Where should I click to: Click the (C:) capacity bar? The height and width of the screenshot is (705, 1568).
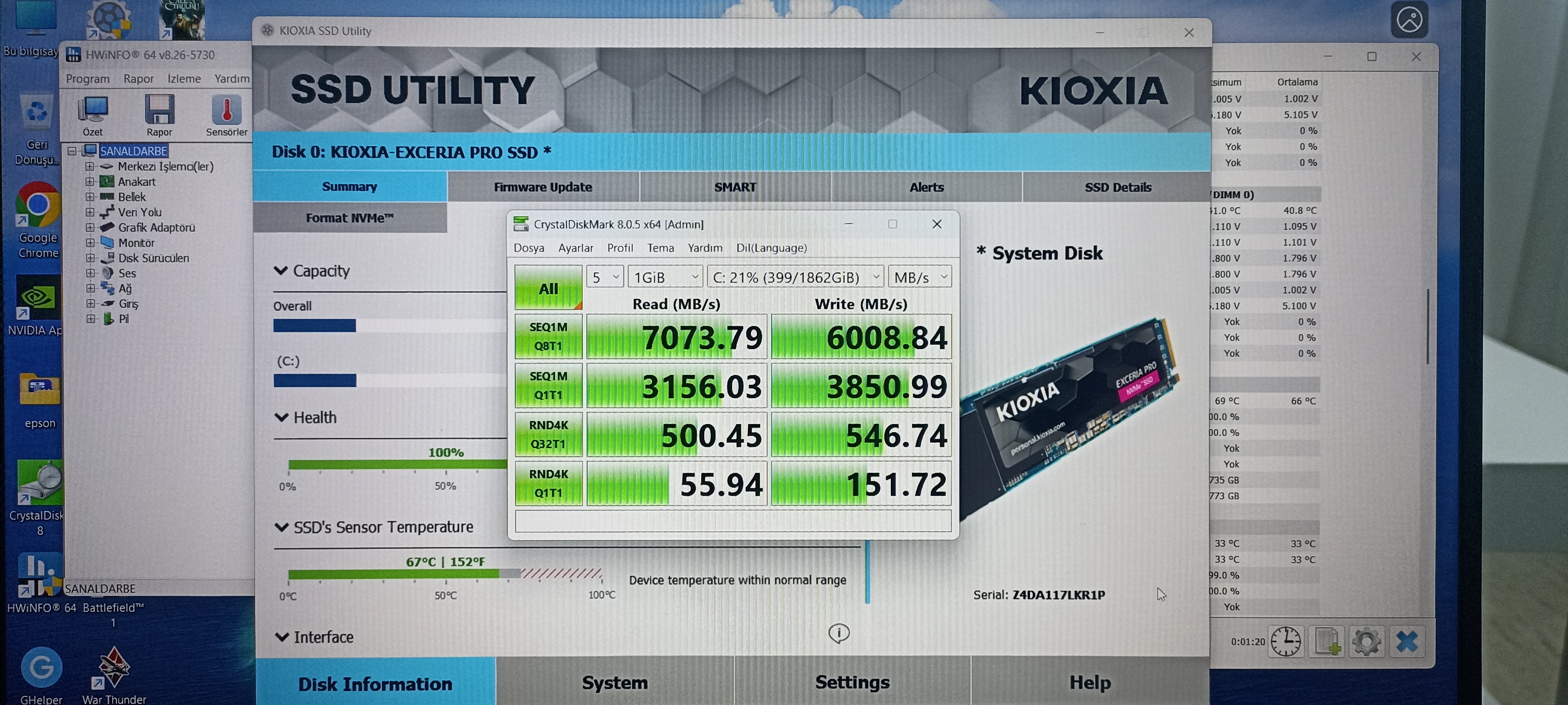390,380
